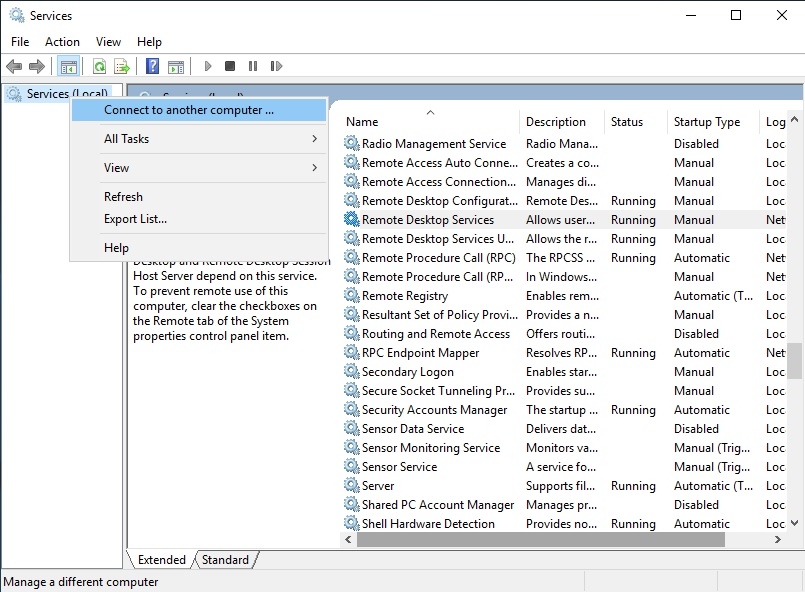Toggle Show/Hide Action Pane toolbar button
Image resolution: width=805 pixels, height=592 pixels.
pyautogui.click(x=176, y=67)
